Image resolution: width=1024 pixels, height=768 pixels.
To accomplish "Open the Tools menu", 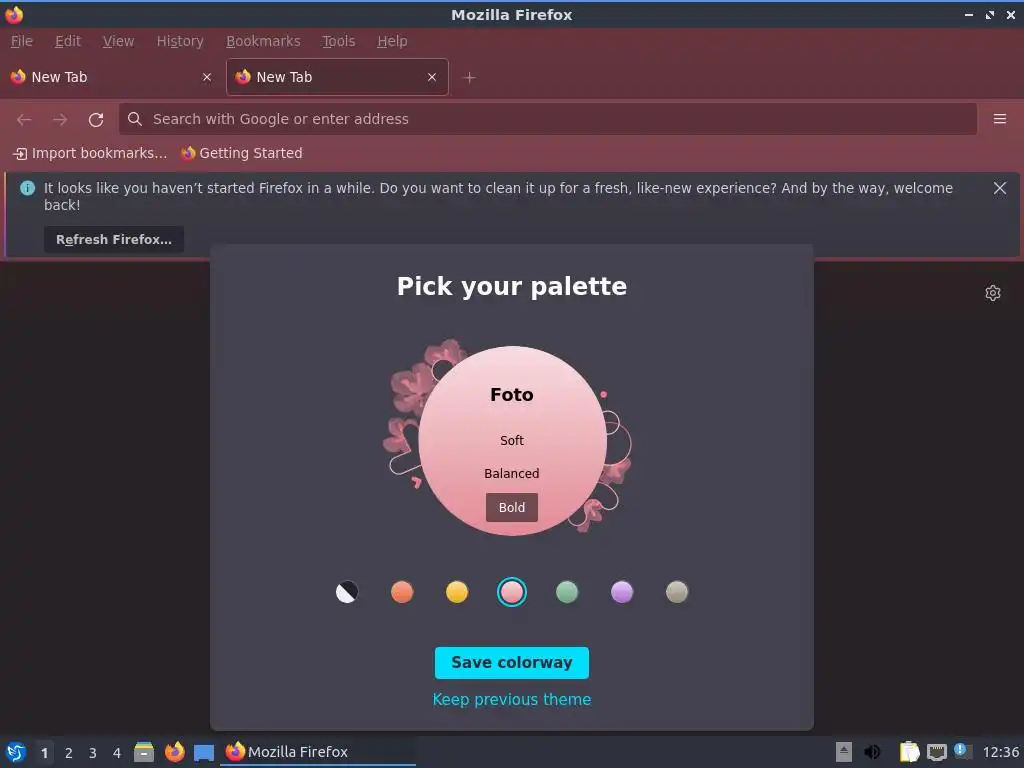I will coord(338,41).
